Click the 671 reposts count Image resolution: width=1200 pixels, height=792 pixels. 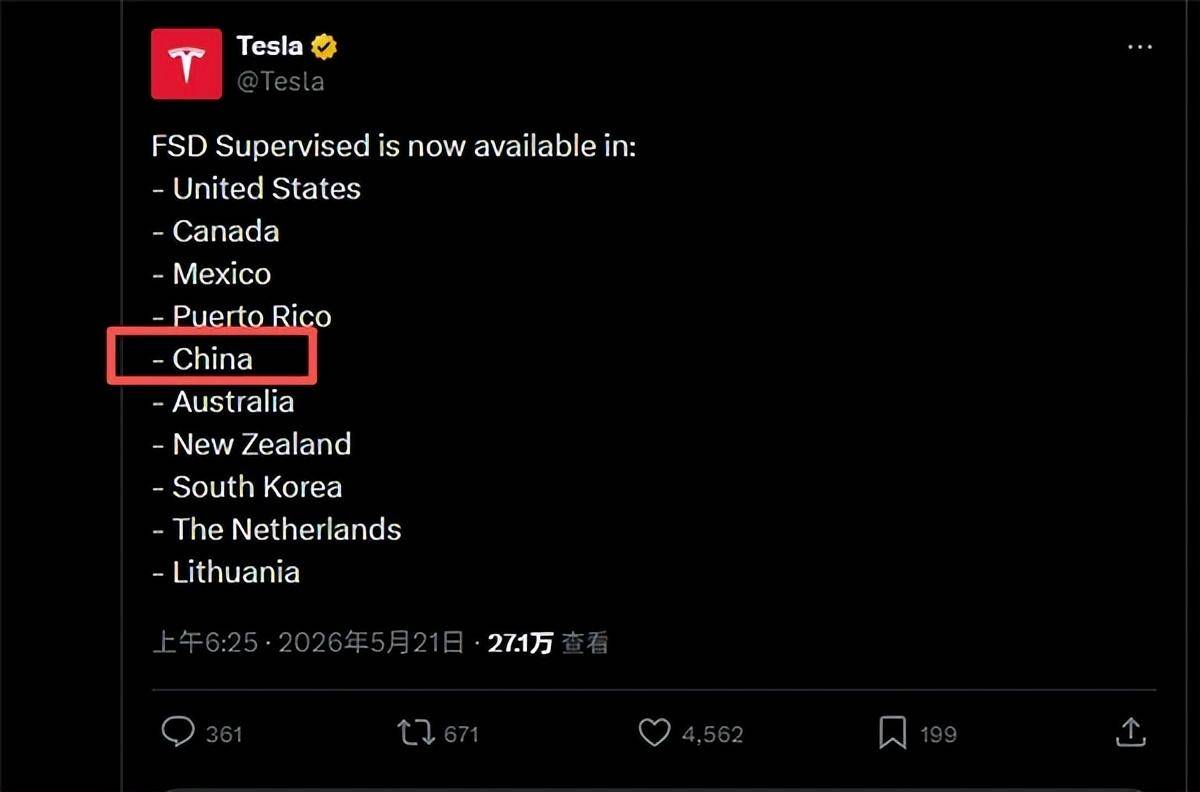[461, 734]
